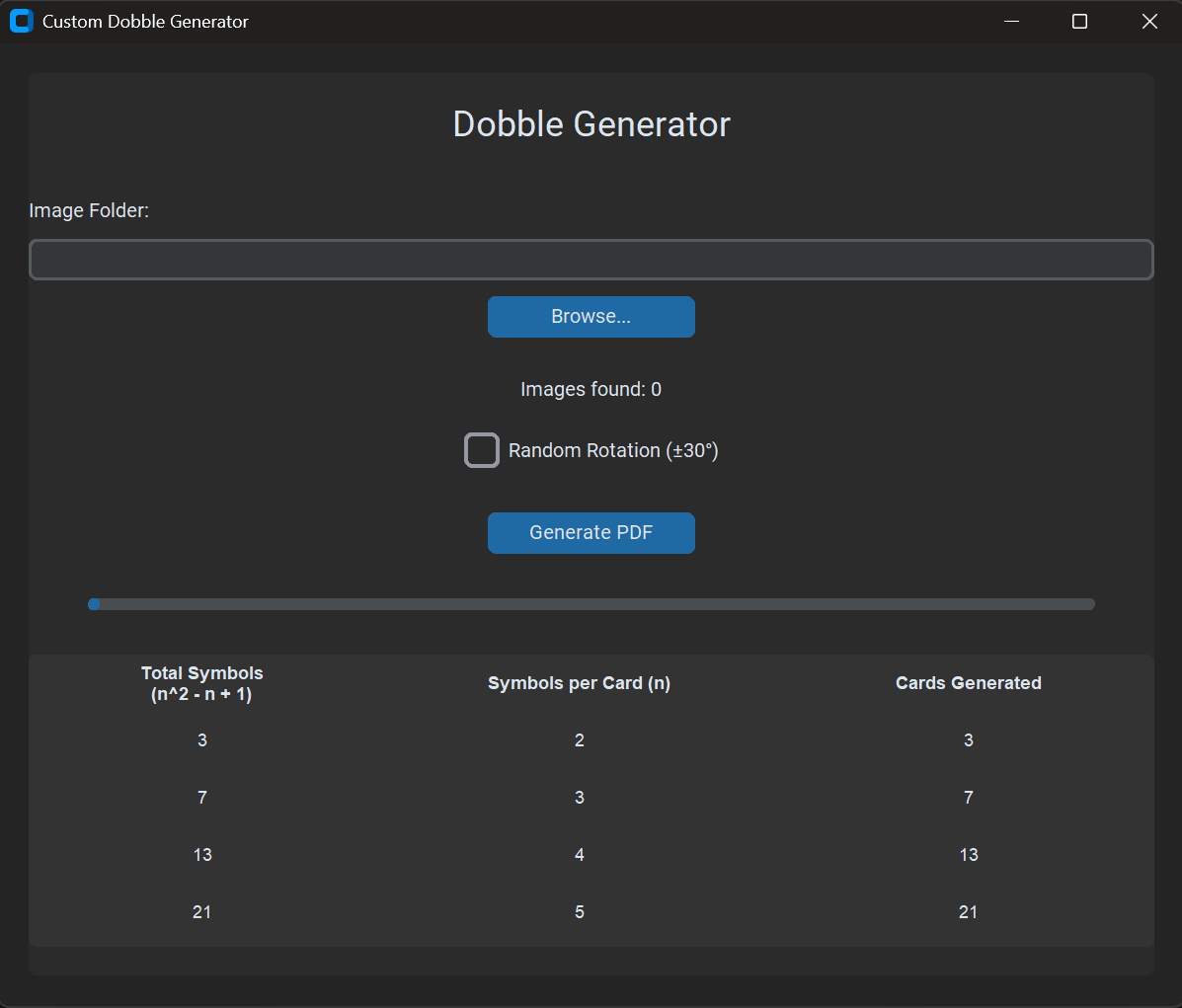This screenshot has height=1008, width=1182.
Task: Select Cards Generated value 21
Action: (968, 912)
